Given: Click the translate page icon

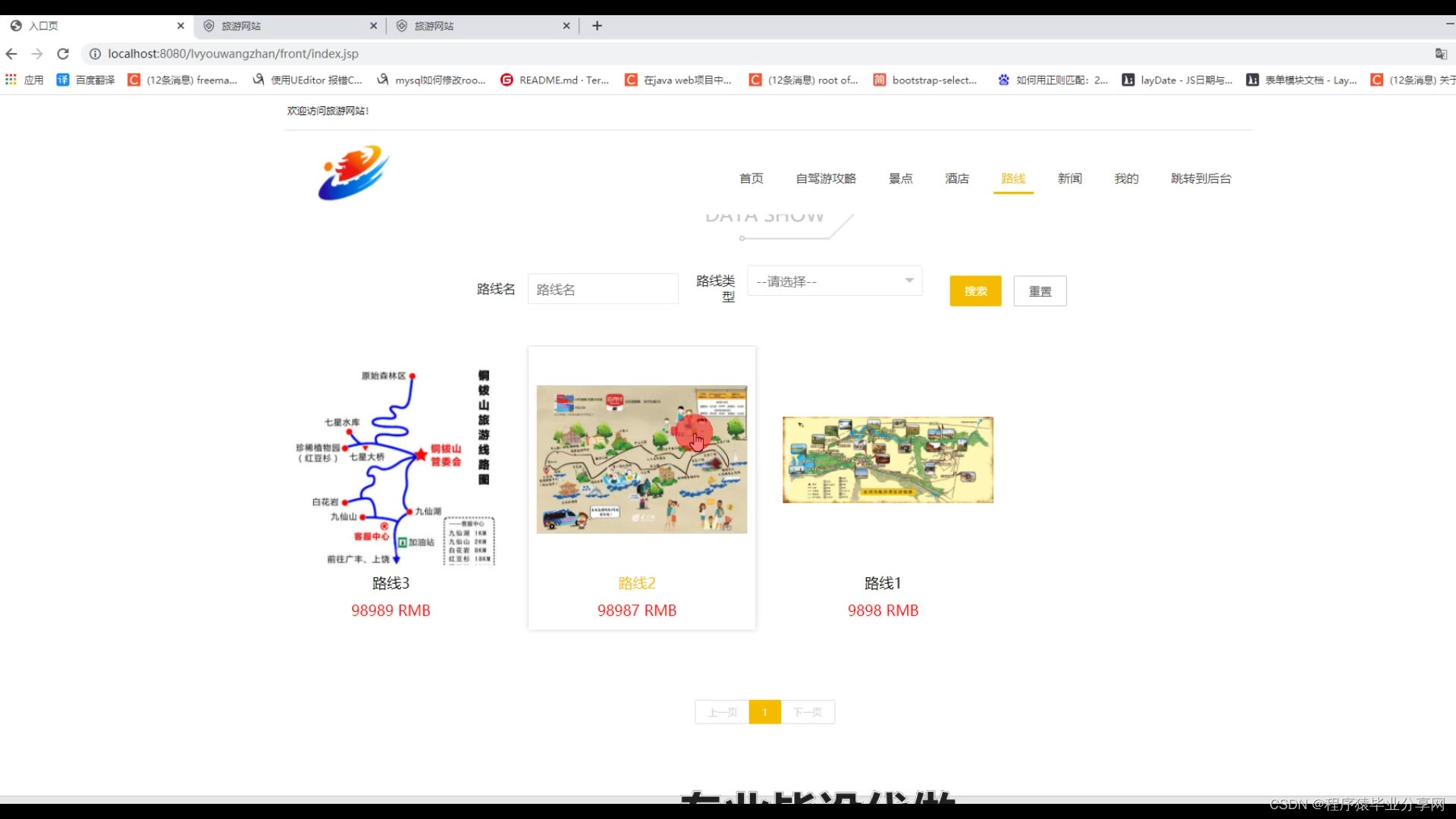Looking at the screenshot, I should click(1441, 54).
